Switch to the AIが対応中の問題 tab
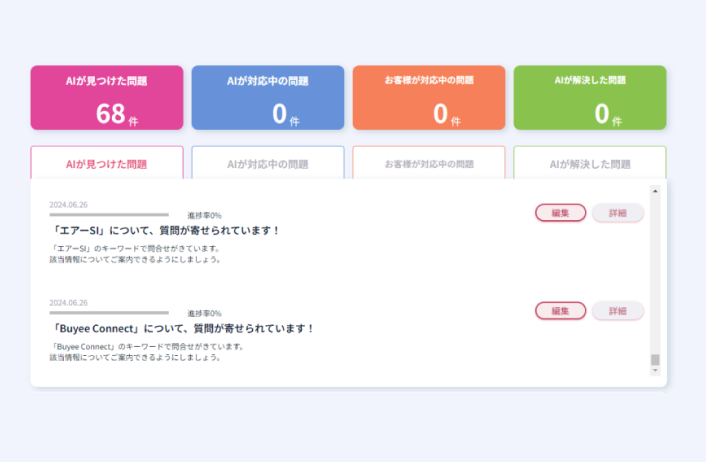This screenshot has width=706, height=462. click(x=268, y=163)
